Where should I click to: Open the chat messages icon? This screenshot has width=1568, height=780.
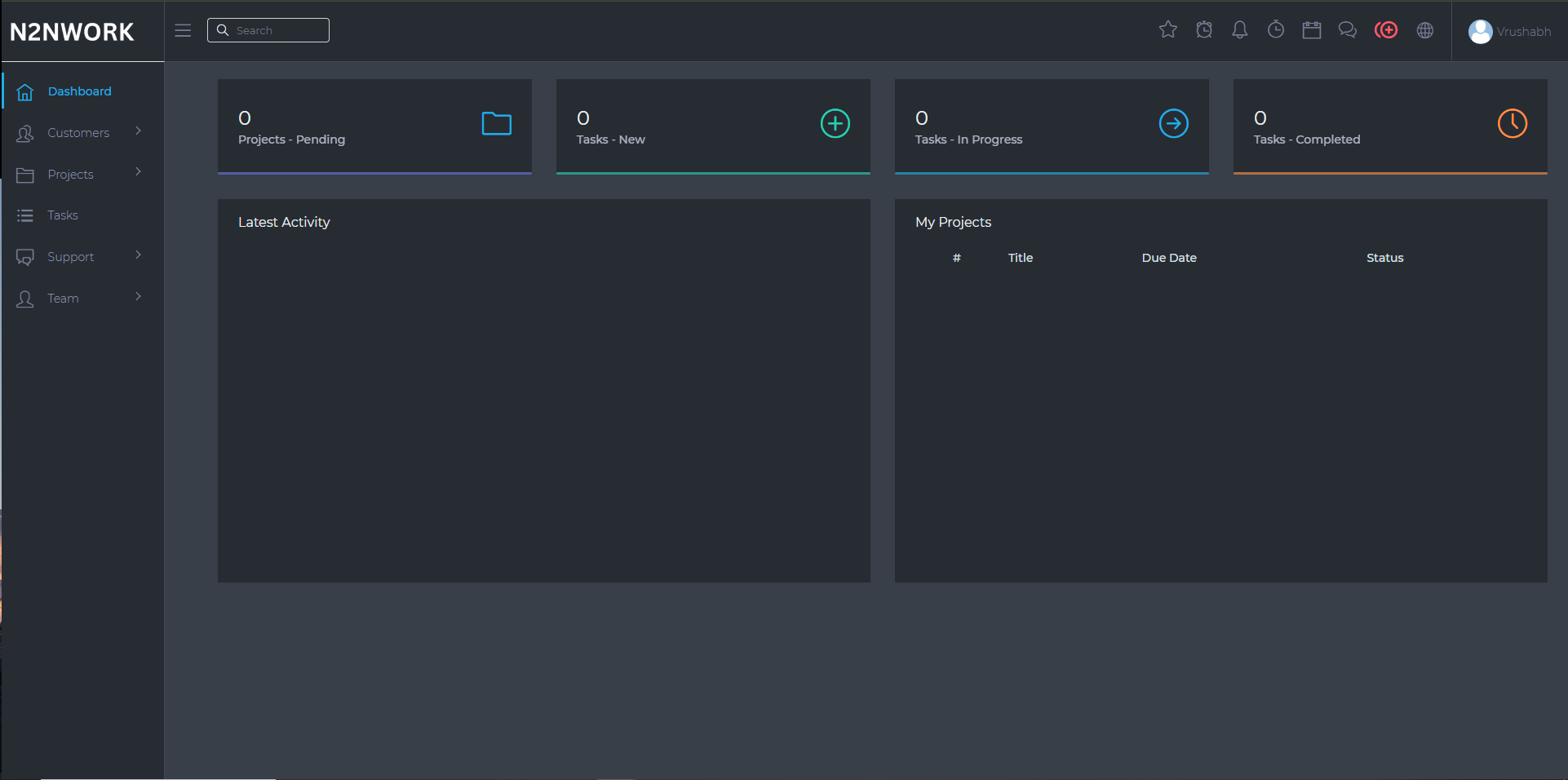tap(1347, 30)
